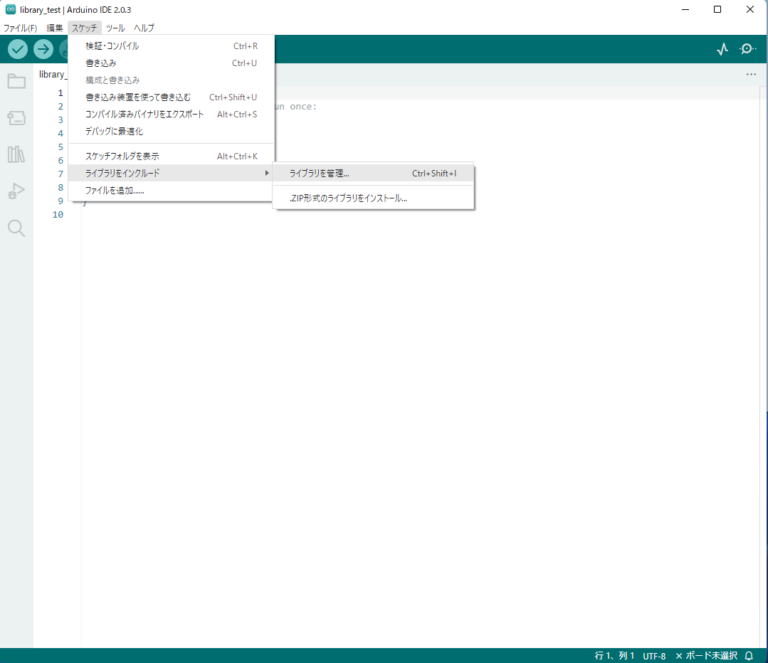
Task: Open the editor tab overflow ellipsis menu
Action: pos(751,75)
